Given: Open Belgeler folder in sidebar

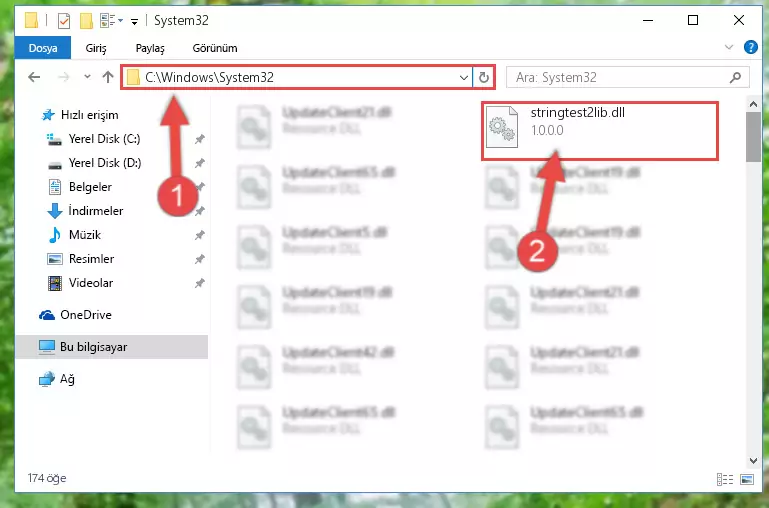Looking at the screenshot, I should (90, 187).
